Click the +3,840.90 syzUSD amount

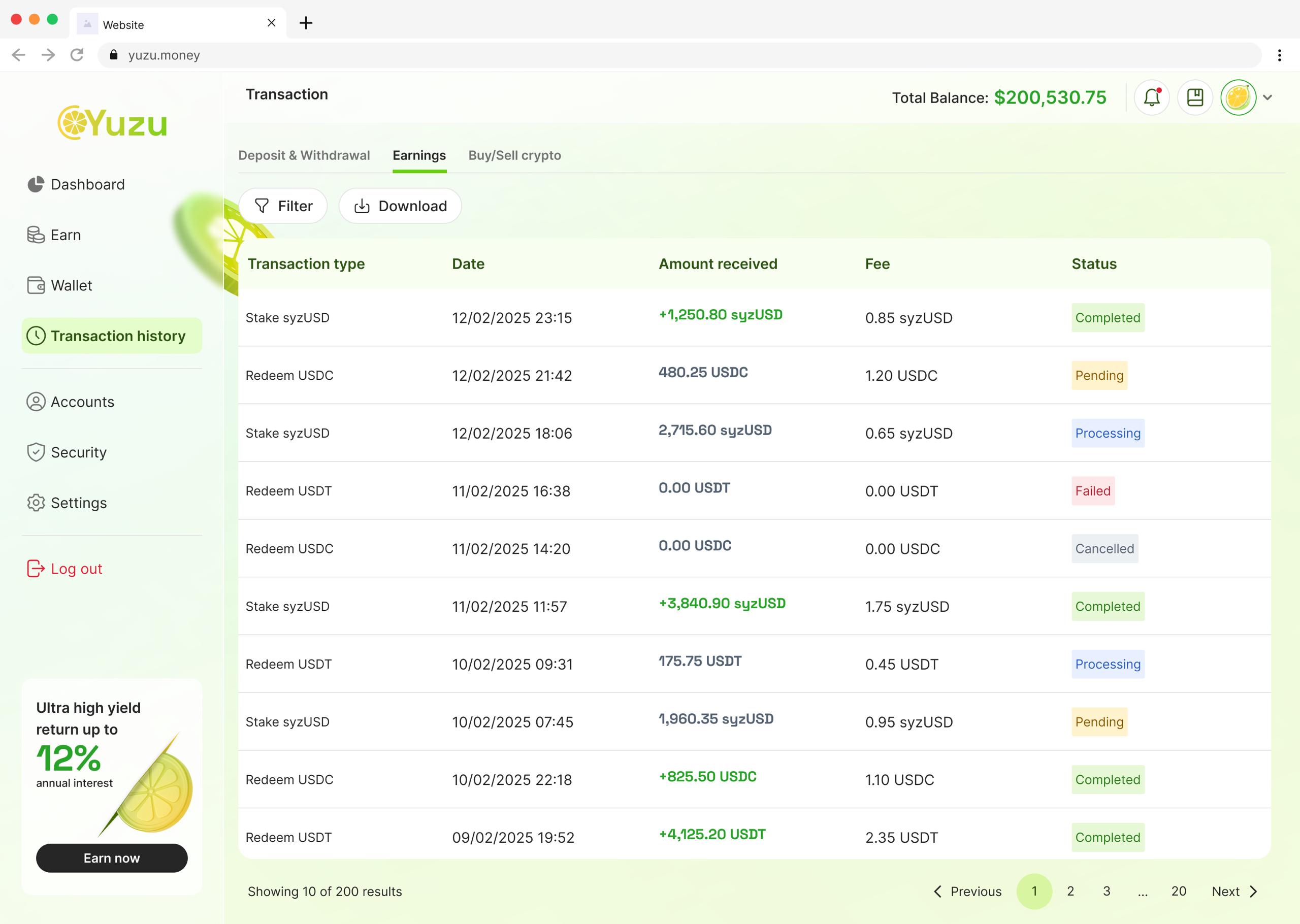tap(722, 603)
